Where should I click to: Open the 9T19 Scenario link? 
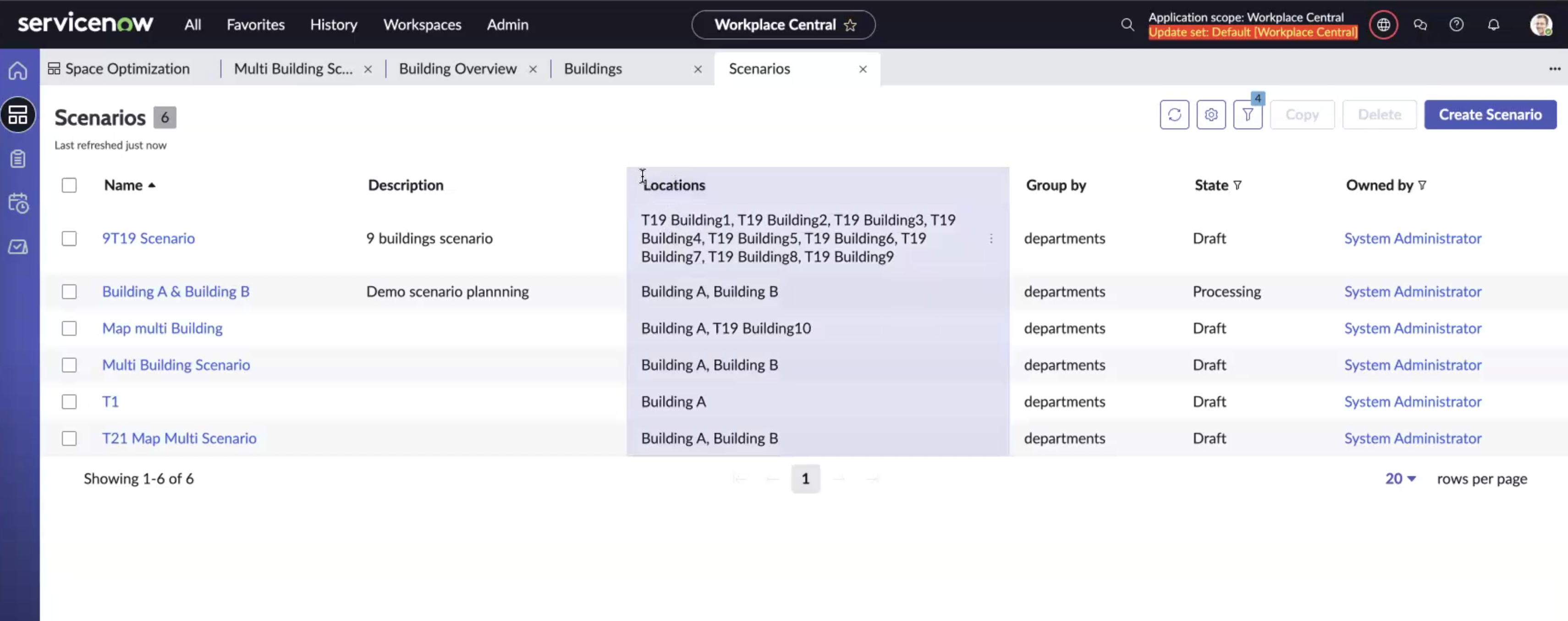click(x=148, y=238)
